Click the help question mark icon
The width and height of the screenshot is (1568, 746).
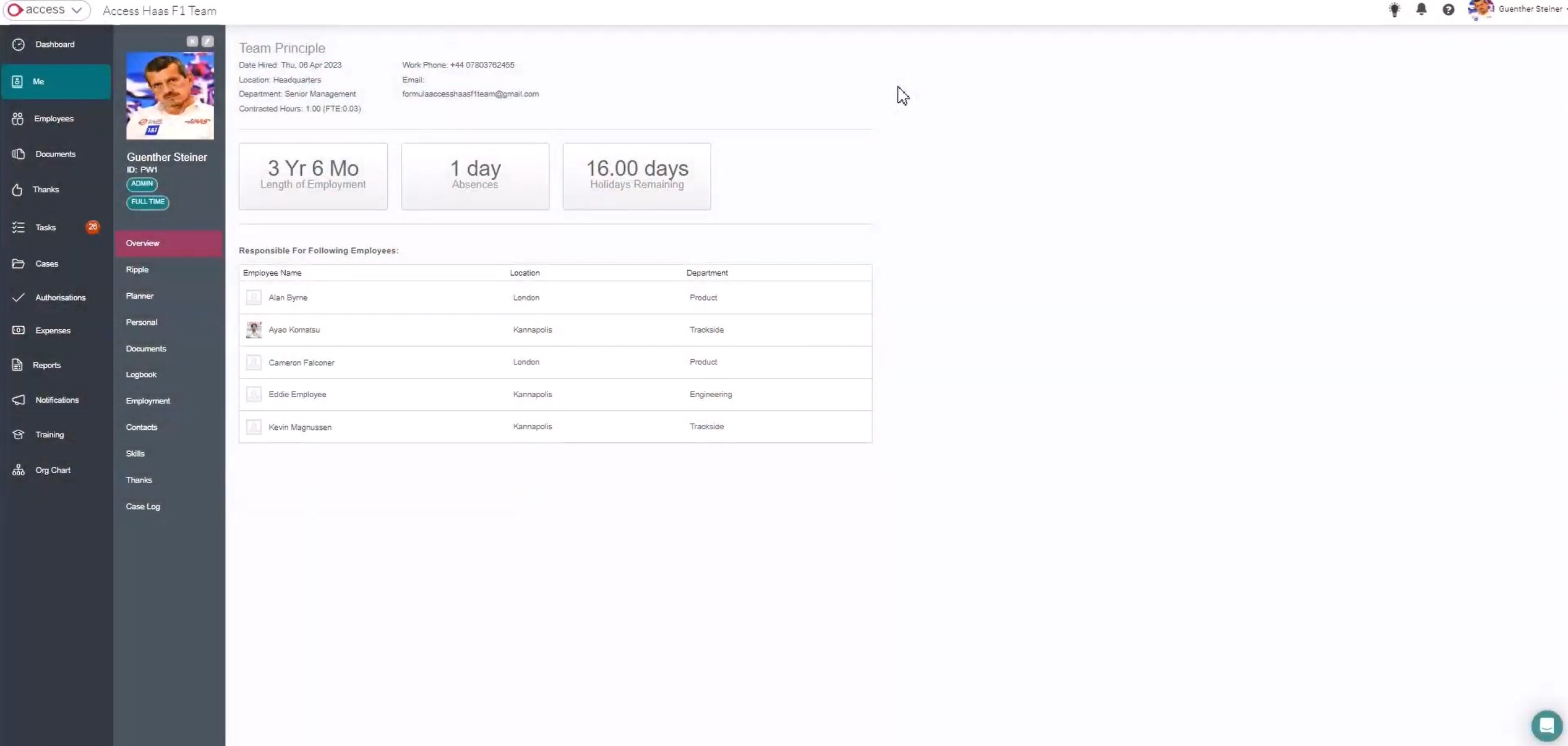[x=1448, y=9]
